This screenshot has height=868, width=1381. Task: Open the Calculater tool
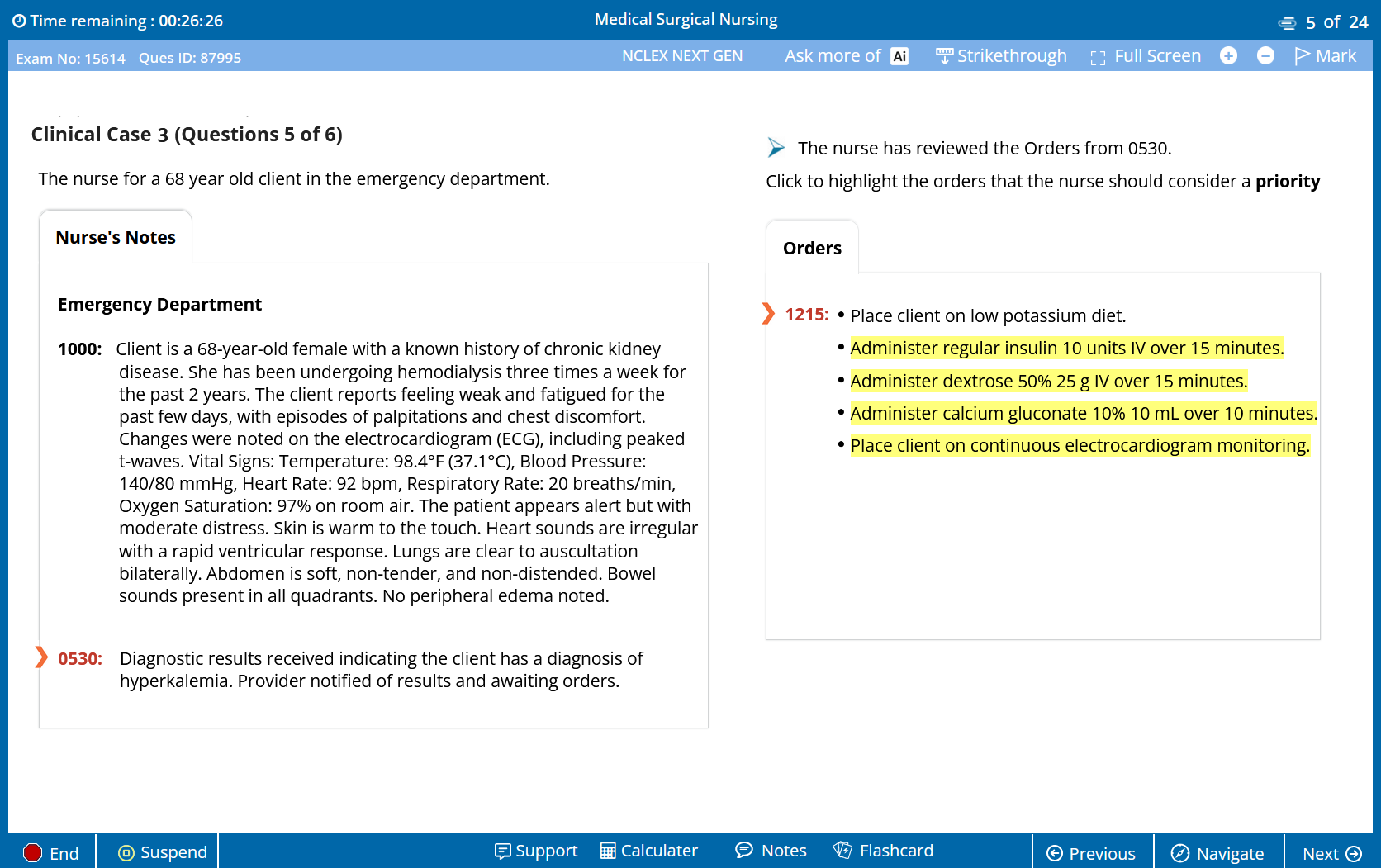pyautogui.click(x=649, y=851)
